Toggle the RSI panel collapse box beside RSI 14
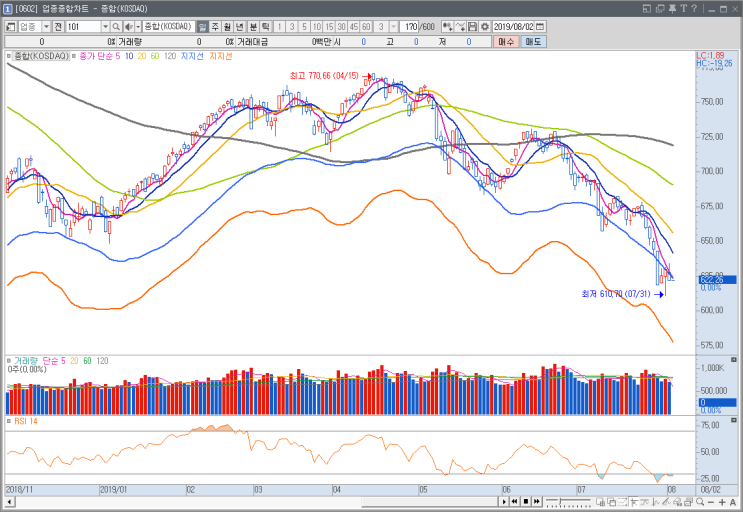The width and height of the screenshot is (743, 512). point(9,421)
